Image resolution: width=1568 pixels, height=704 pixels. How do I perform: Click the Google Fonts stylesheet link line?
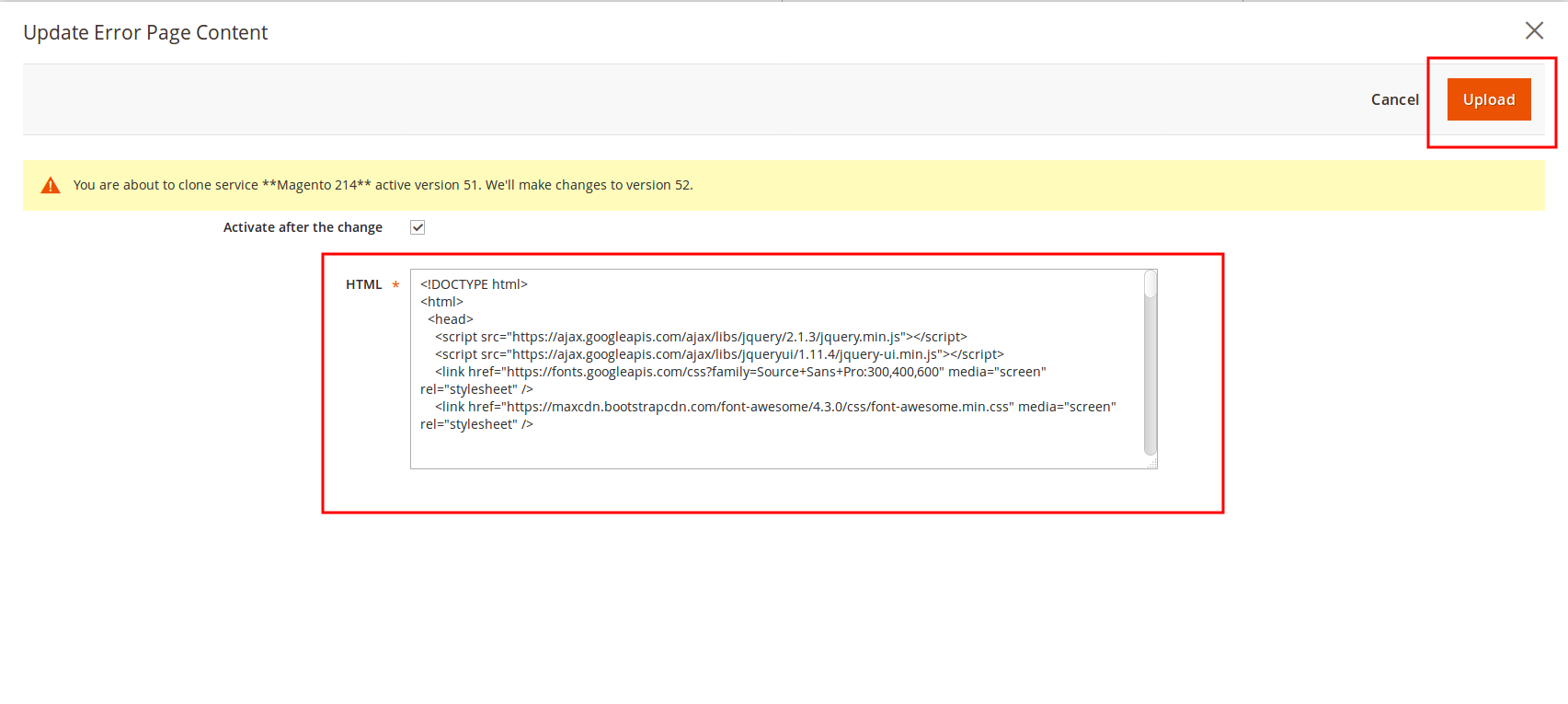click(740, 372)
